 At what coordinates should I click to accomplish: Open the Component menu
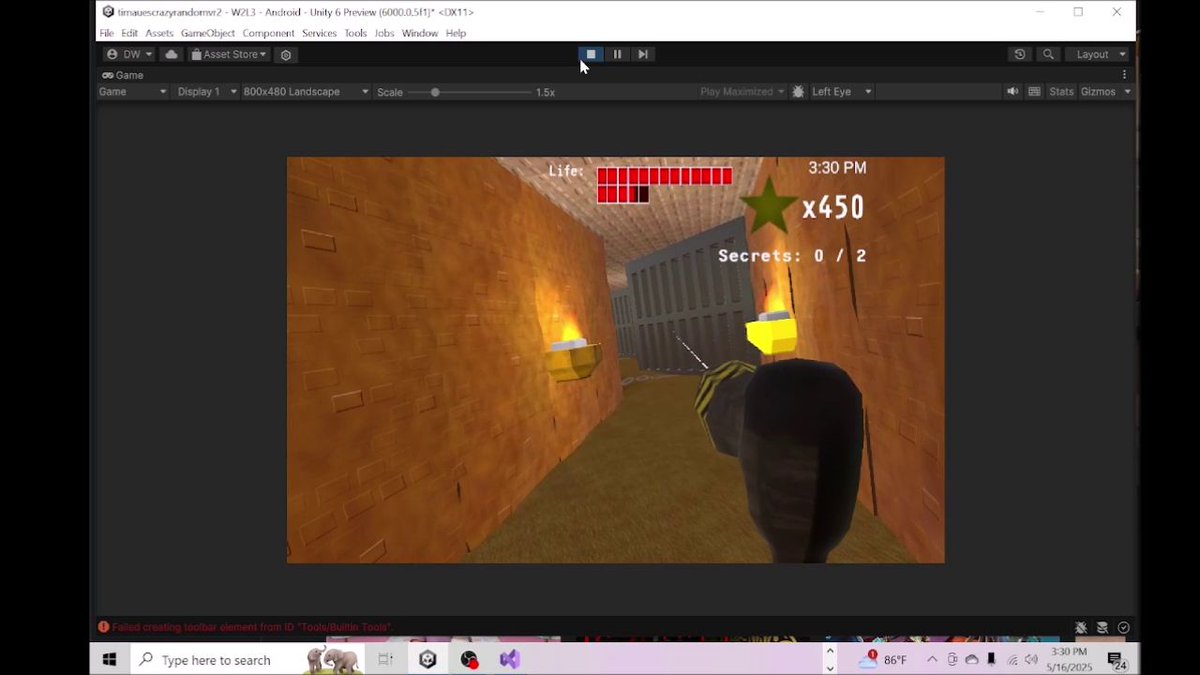coord(268,33)
